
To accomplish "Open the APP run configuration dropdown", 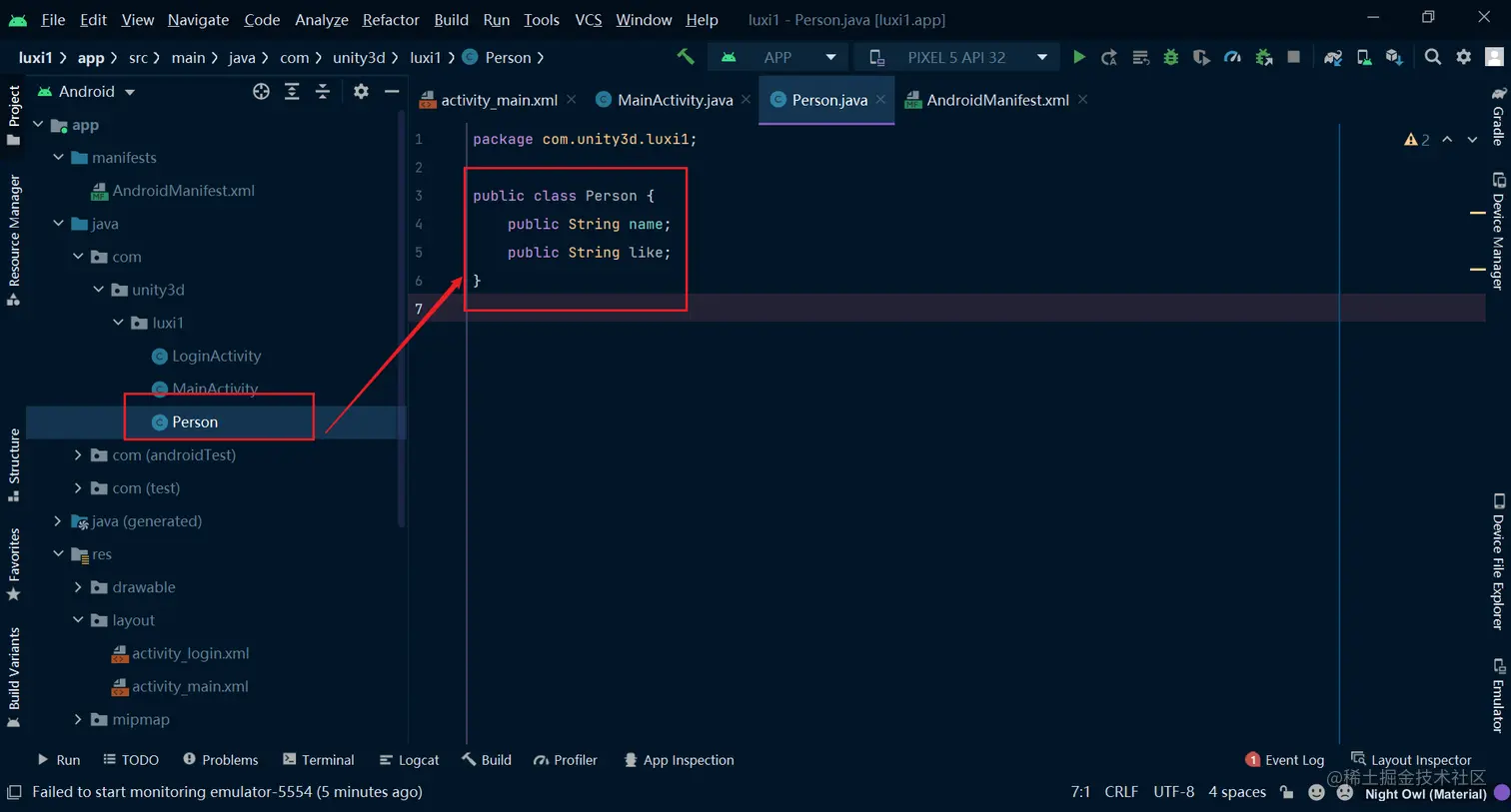I will (784, 57).
